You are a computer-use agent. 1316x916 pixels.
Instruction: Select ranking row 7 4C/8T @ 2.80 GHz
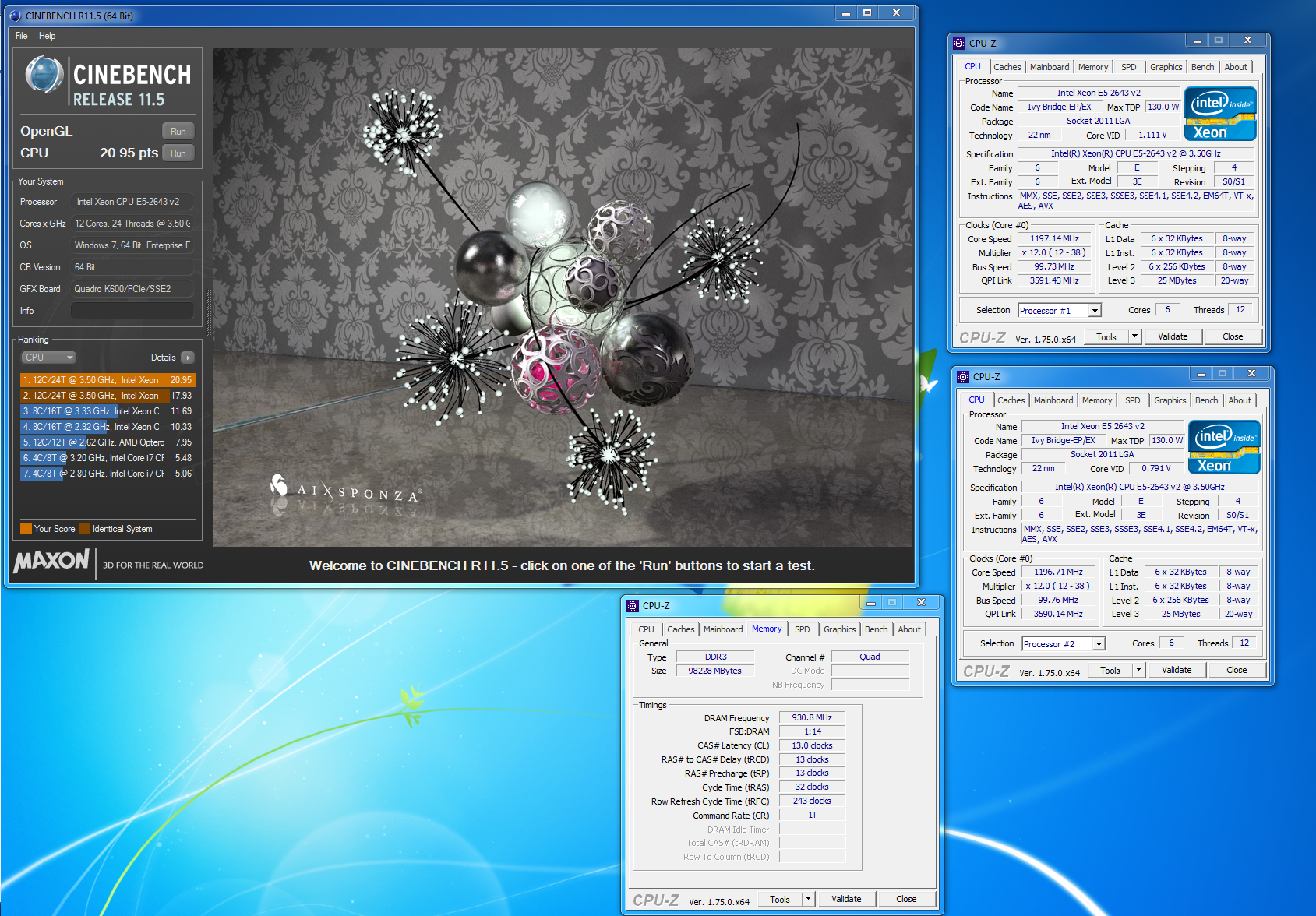click(x=108, y=474)
